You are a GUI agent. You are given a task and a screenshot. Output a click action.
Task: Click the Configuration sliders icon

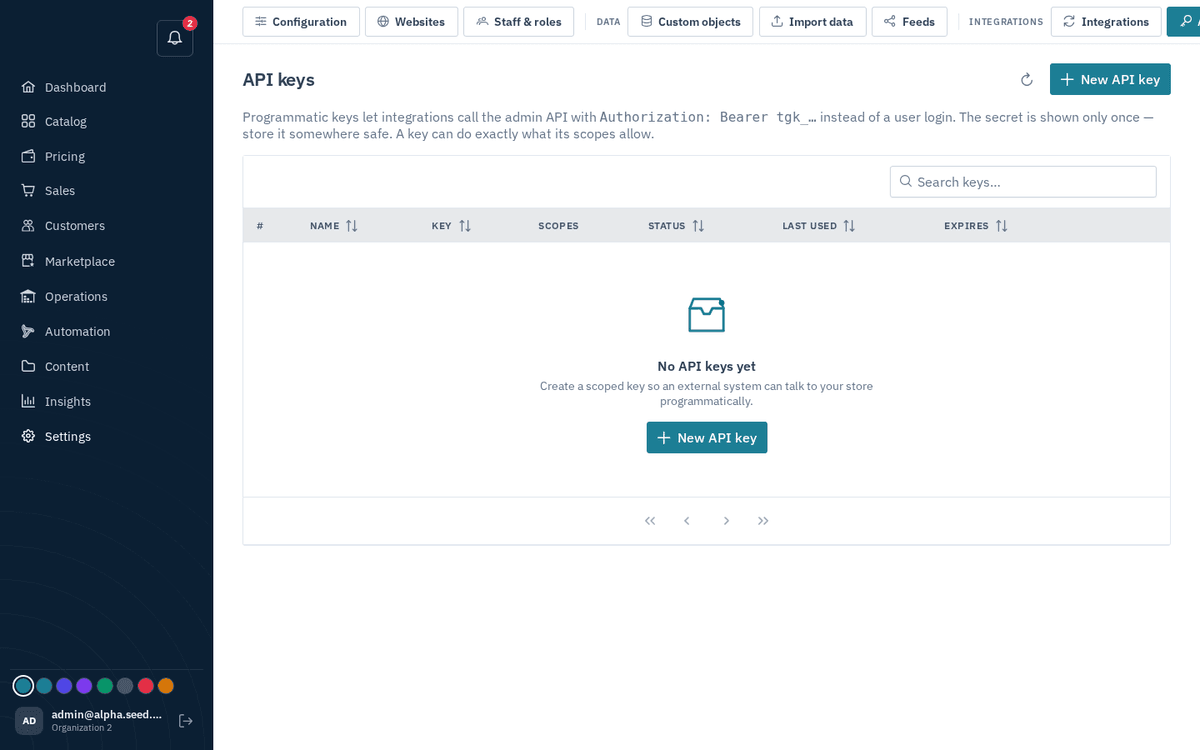tap(261, 21)
